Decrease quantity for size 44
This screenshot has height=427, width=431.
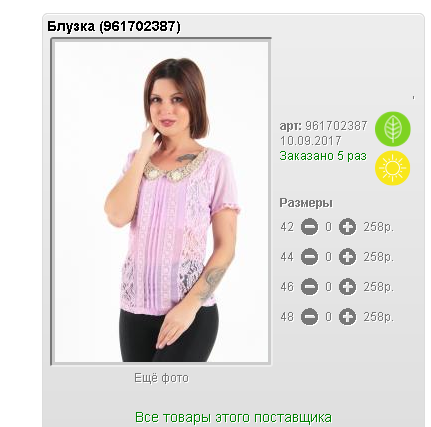click(x=309, y=257)
